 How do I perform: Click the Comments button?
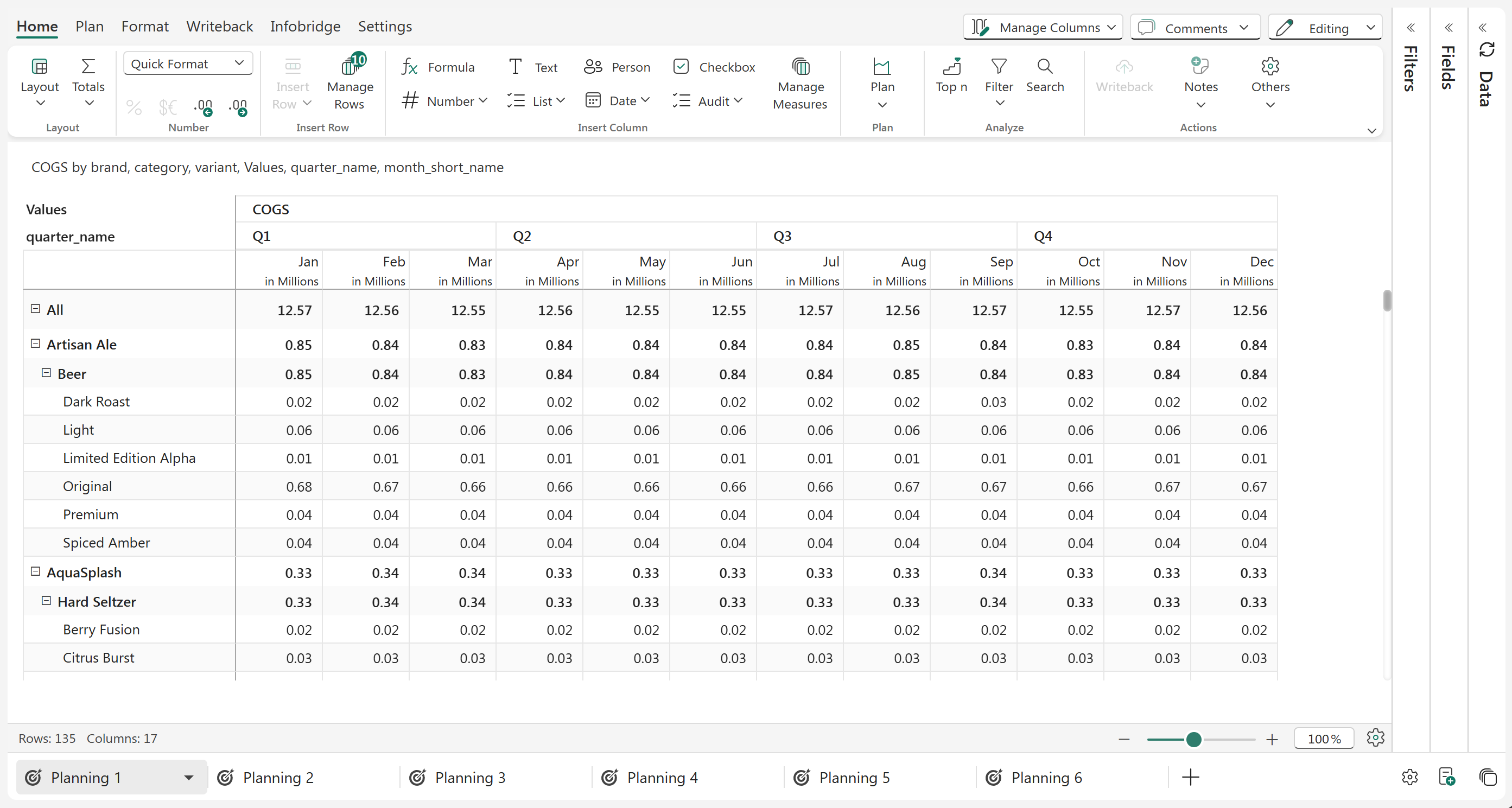[1195, 28]
